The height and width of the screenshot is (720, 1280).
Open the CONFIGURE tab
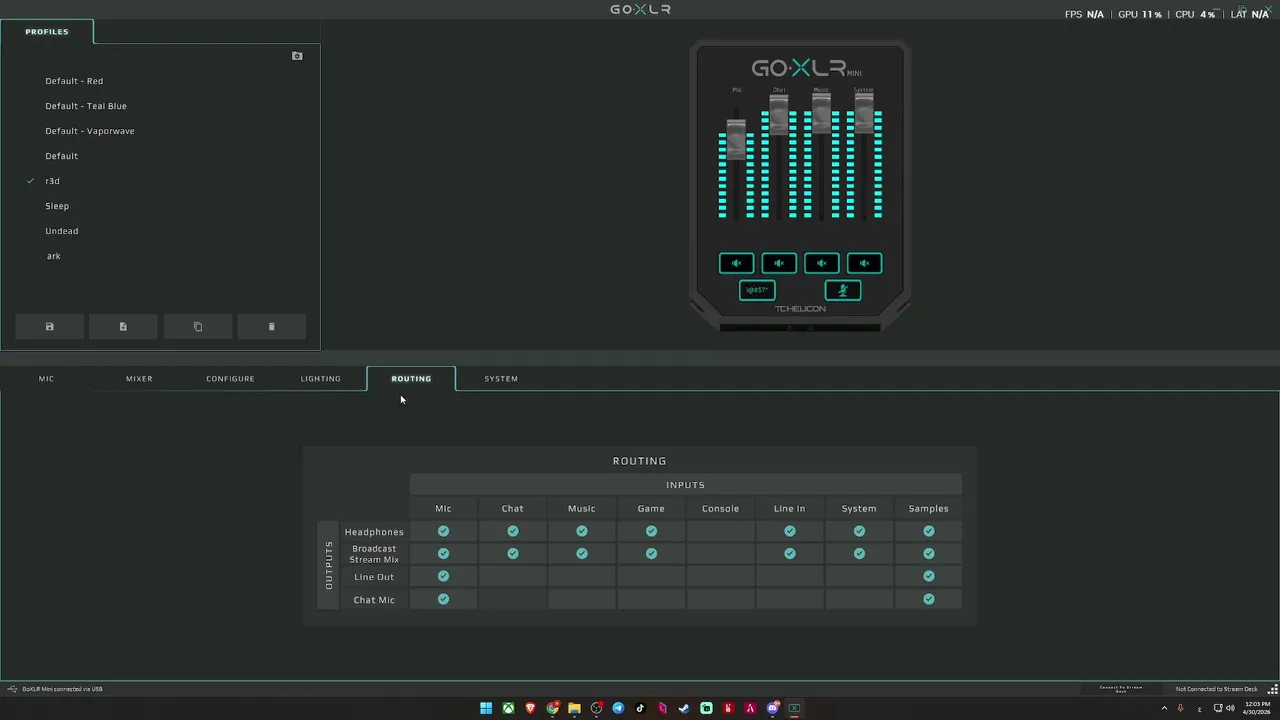point(230,379)
